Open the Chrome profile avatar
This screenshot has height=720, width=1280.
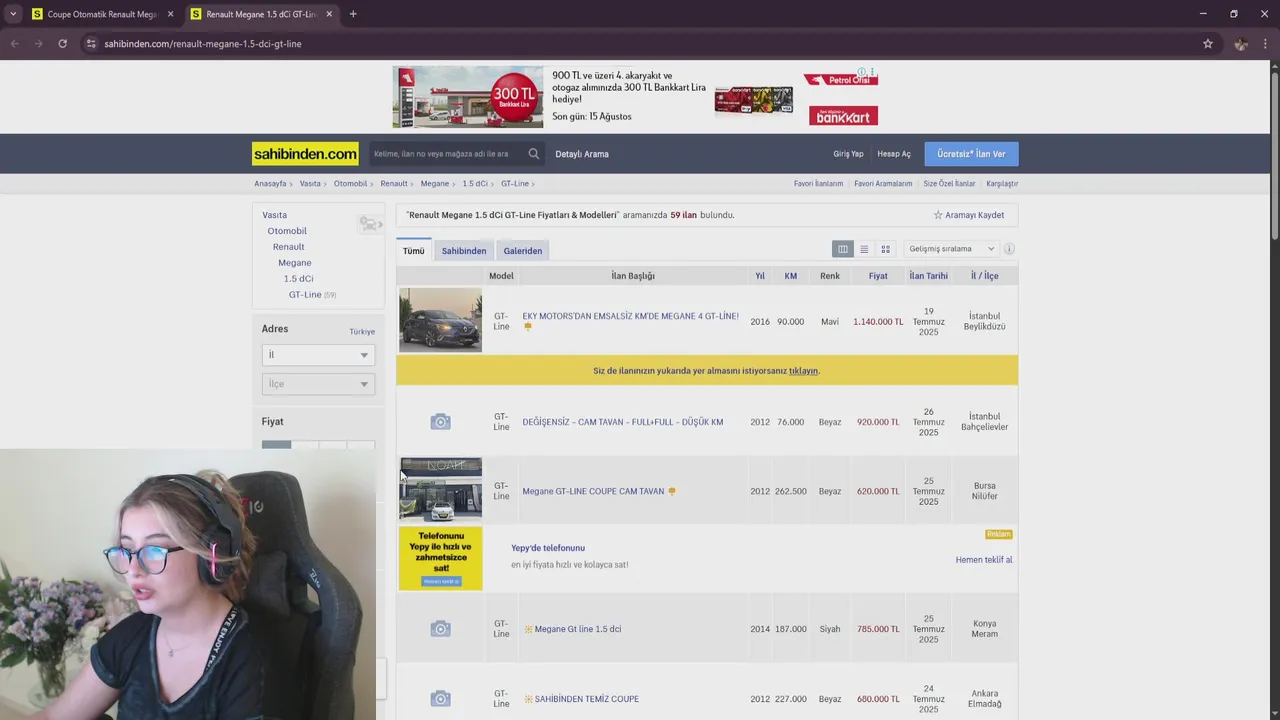pyautogui.click(x=1241, y=44)
